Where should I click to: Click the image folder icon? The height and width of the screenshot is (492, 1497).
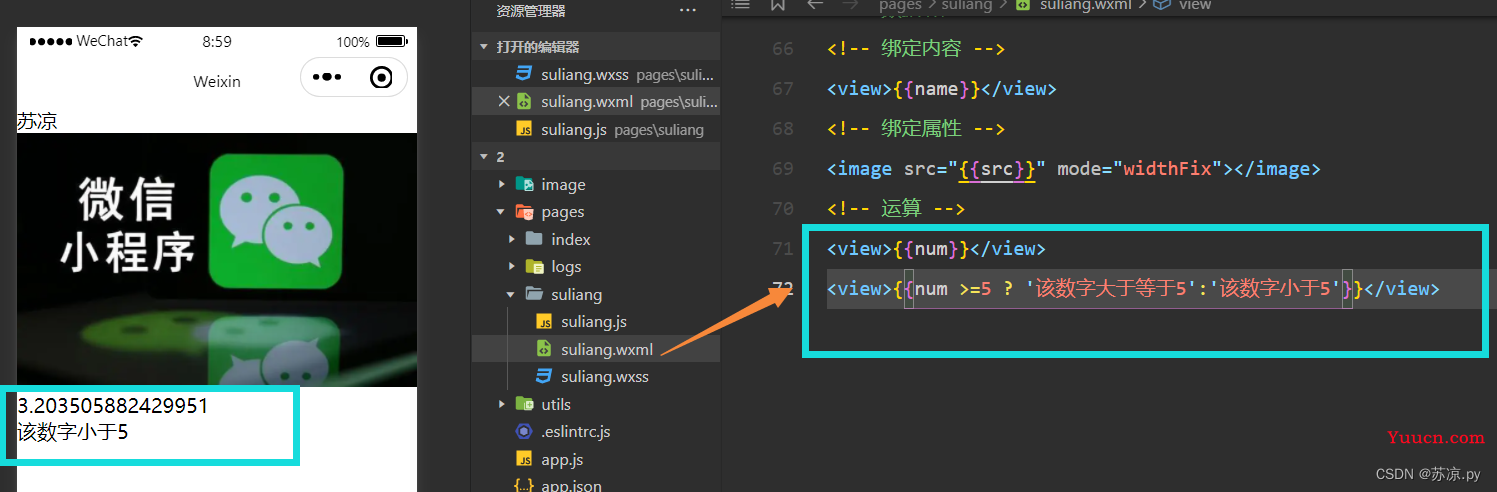(x=523, y=184)
